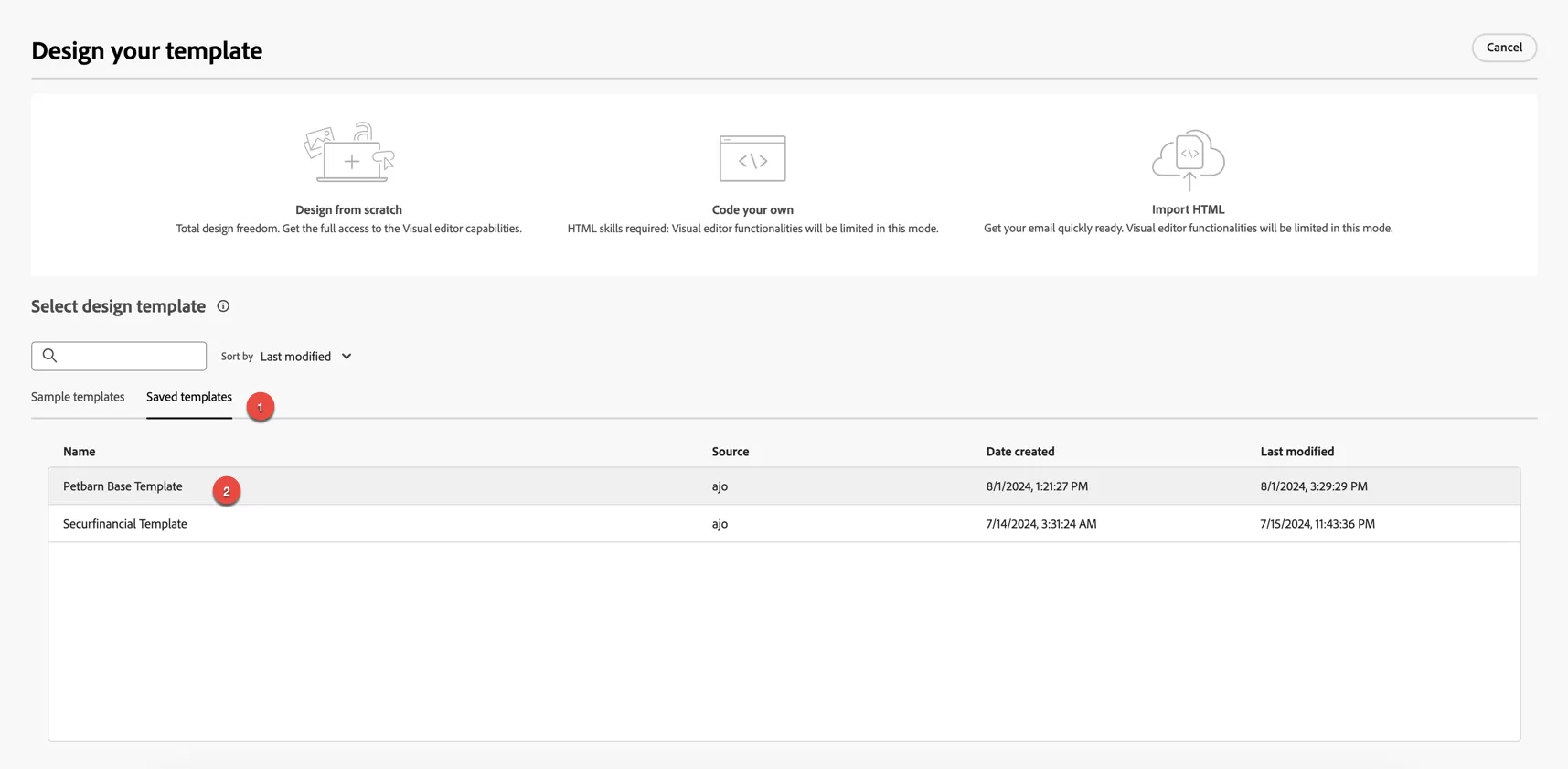1568x769 pixels.
Task: Click the Design from scratch icon
Action: coord(349,153)
